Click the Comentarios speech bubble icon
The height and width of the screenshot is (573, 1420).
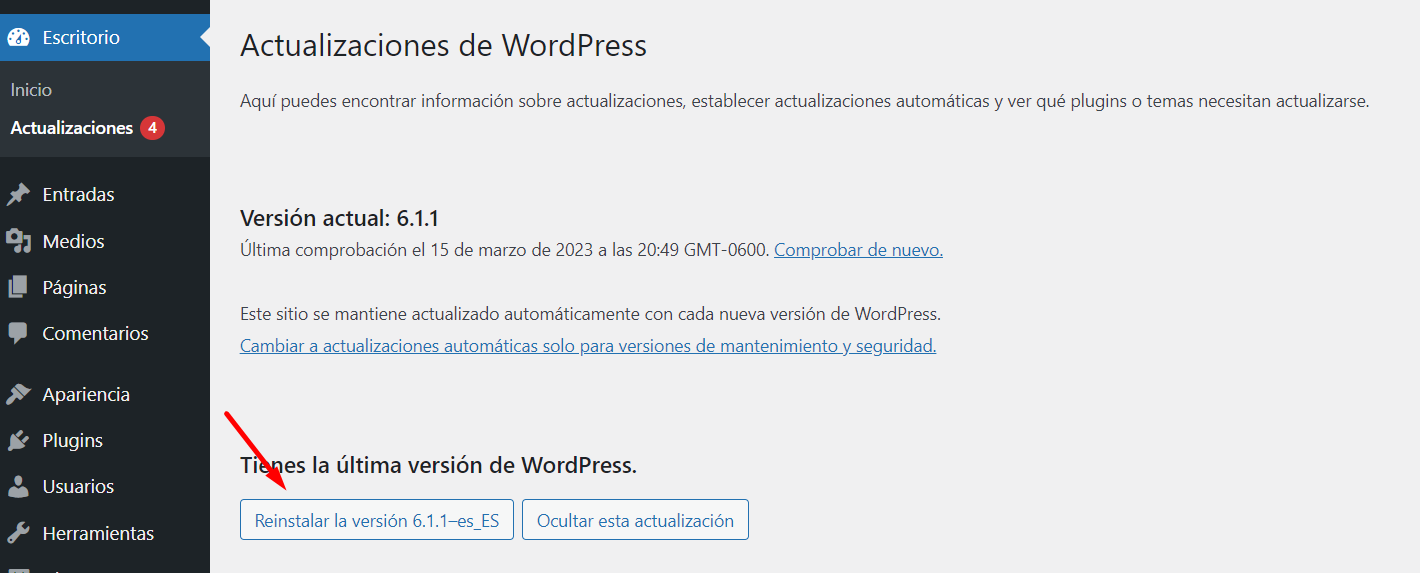click(18, 333)
